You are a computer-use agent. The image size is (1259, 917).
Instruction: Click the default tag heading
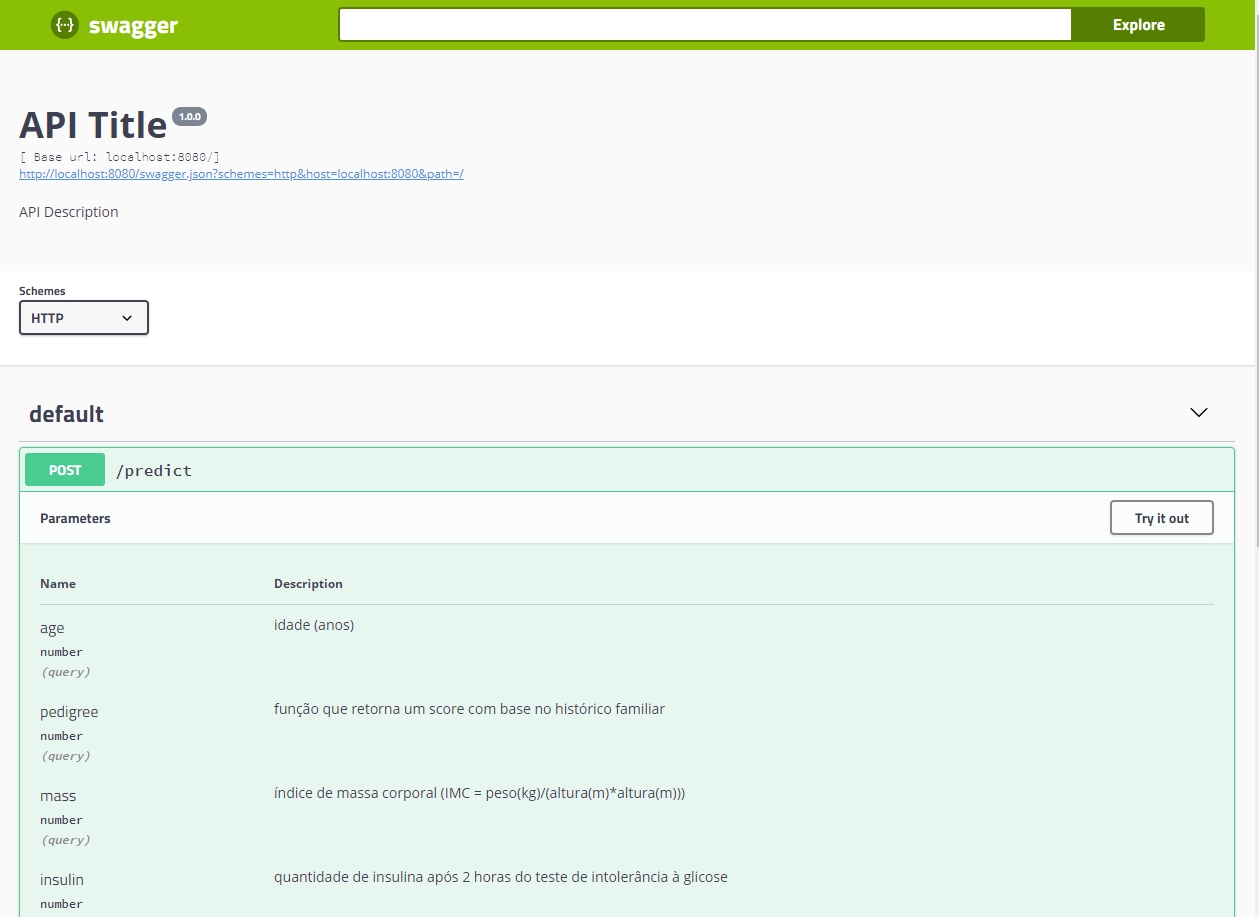pyautogui.click(x=67, y=414)
